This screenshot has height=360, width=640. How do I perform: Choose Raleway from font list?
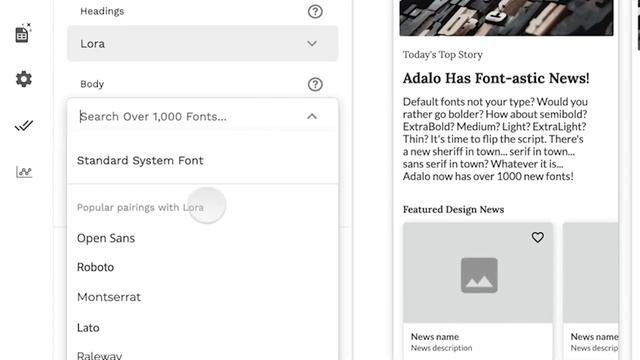point(99,355)
